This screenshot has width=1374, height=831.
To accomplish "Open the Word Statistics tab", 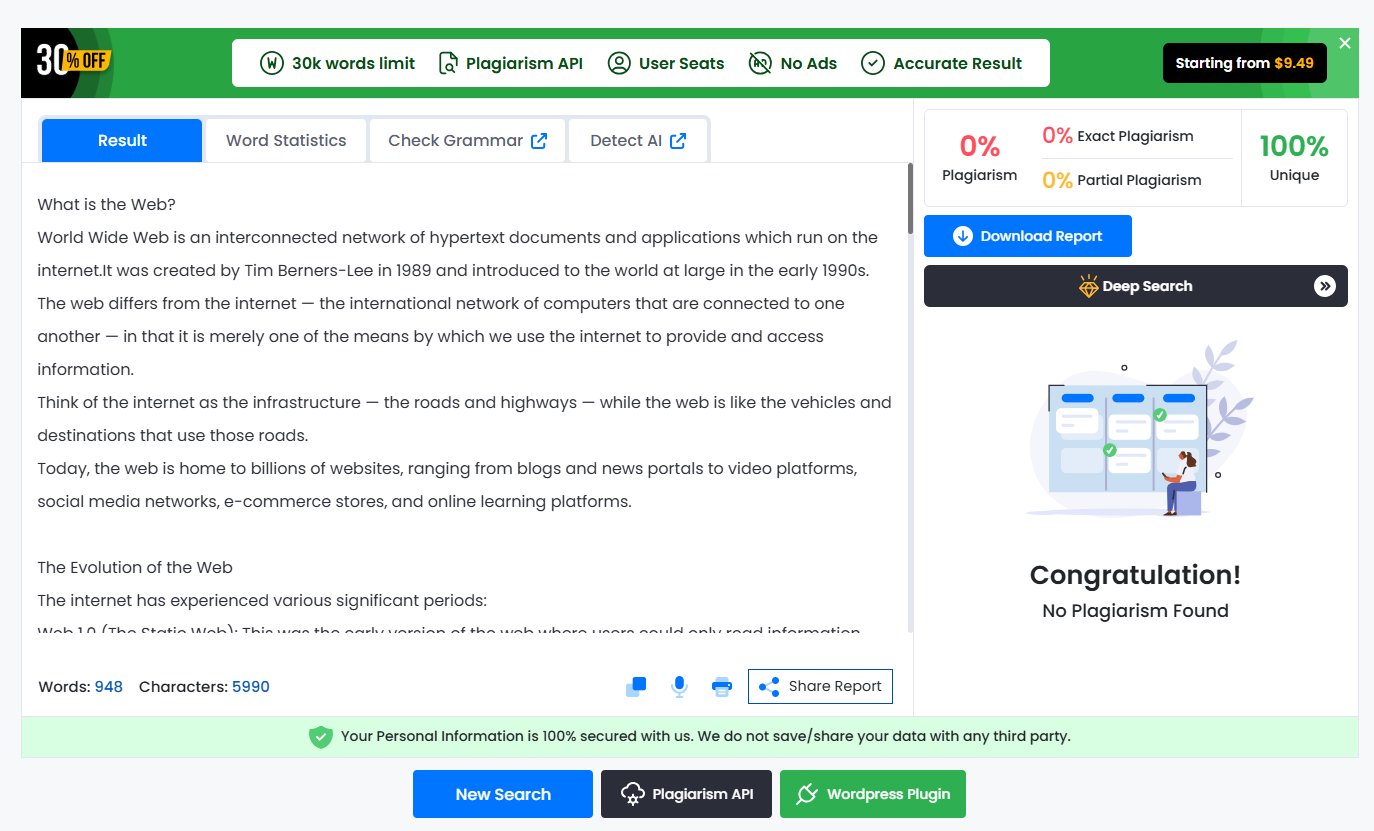I will 286,140.
